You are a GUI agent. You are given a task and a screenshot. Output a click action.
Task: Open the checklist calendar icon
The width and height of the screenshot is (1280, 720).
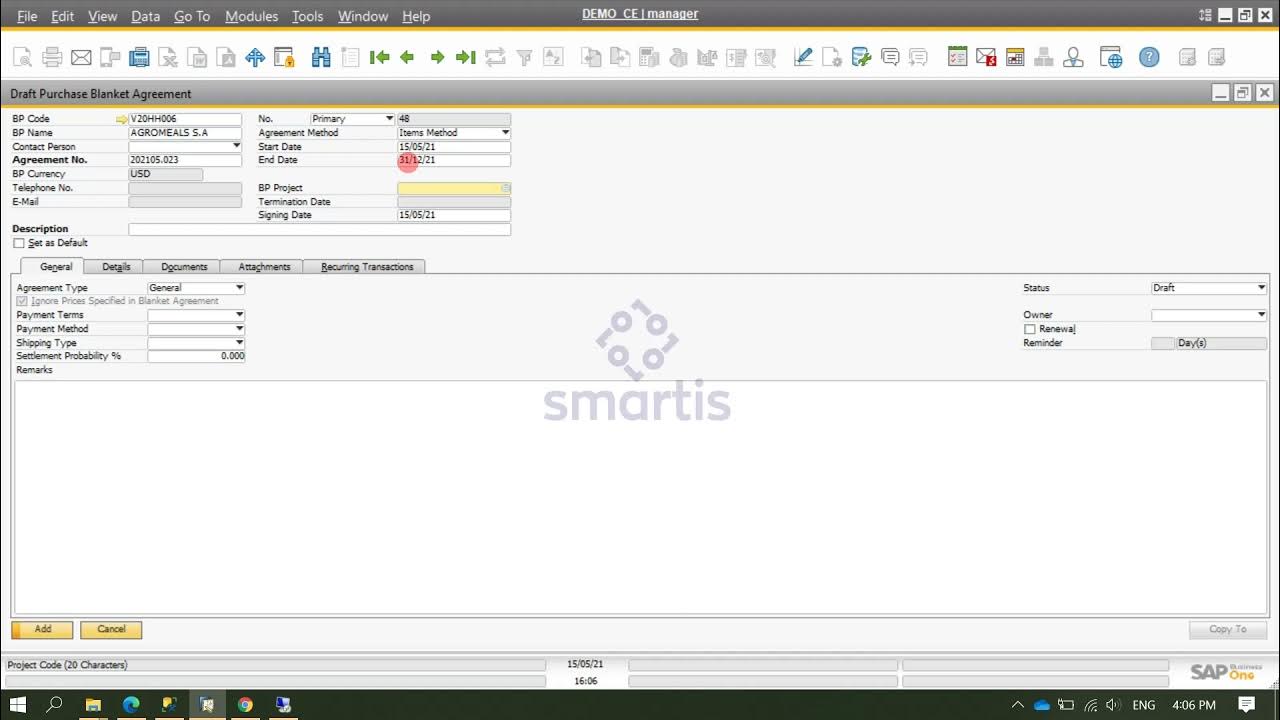pos(957,58)
